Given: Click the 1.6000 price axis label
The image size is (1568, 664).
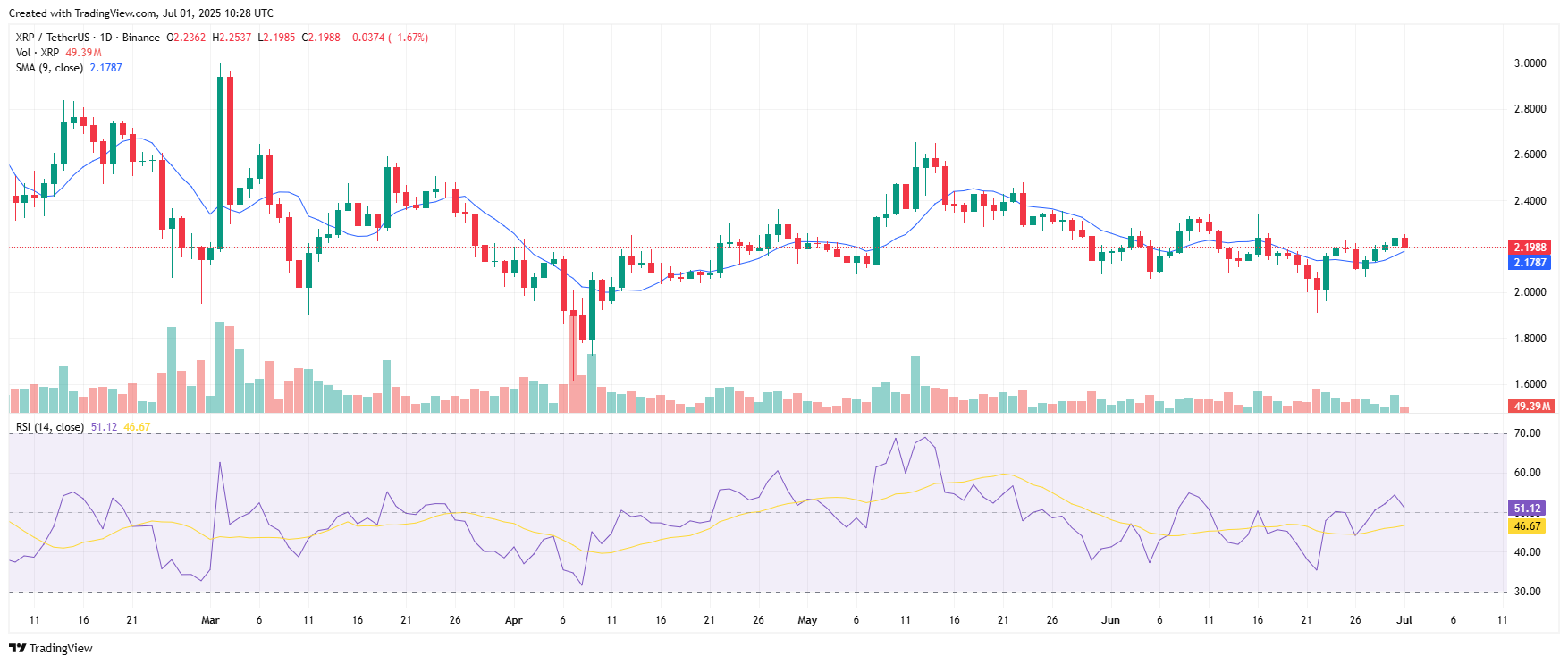Looking at the screenshot, I should (x=1530, y=384).
